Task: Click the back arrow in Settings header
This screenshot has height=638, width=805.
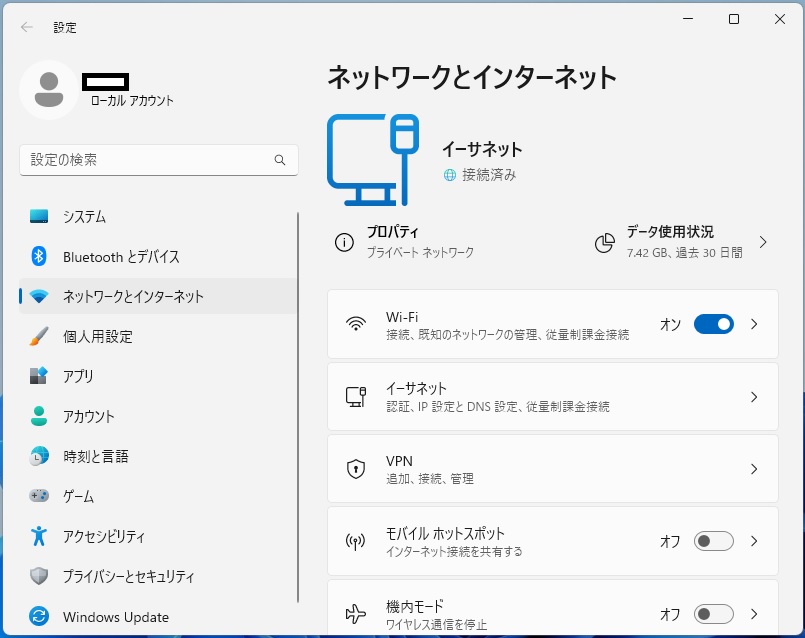Action: [27, 27]
